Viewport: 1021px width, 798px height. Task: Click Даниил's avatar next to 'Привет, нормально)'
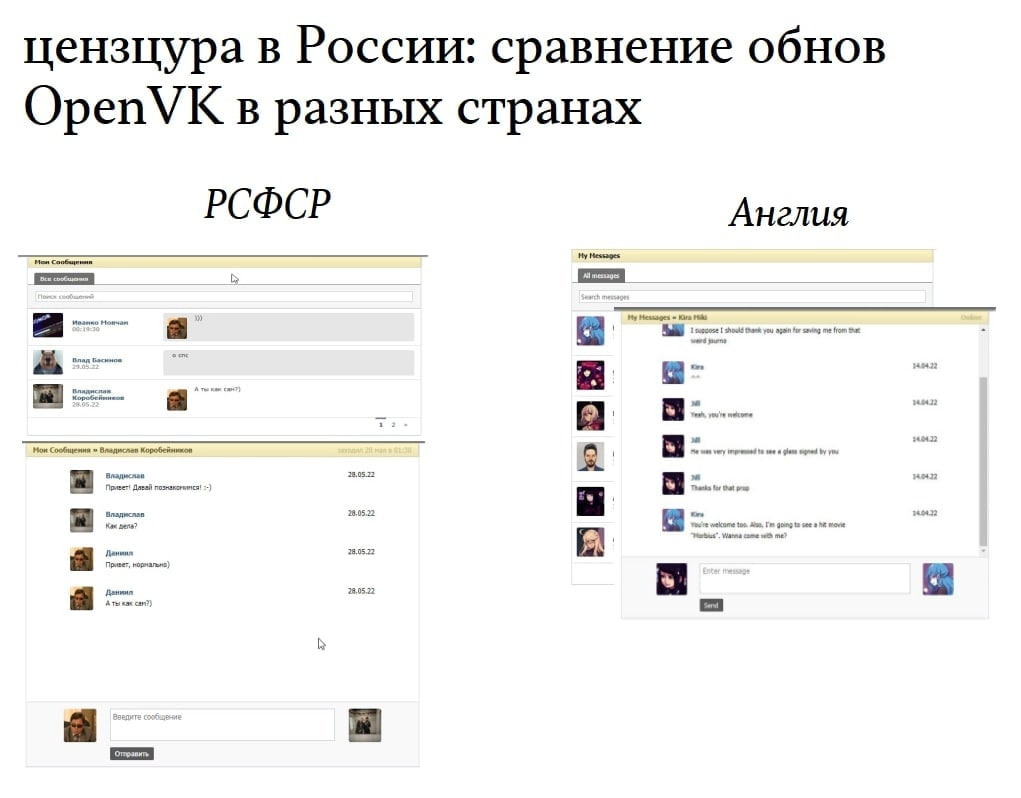coord(81,558)
